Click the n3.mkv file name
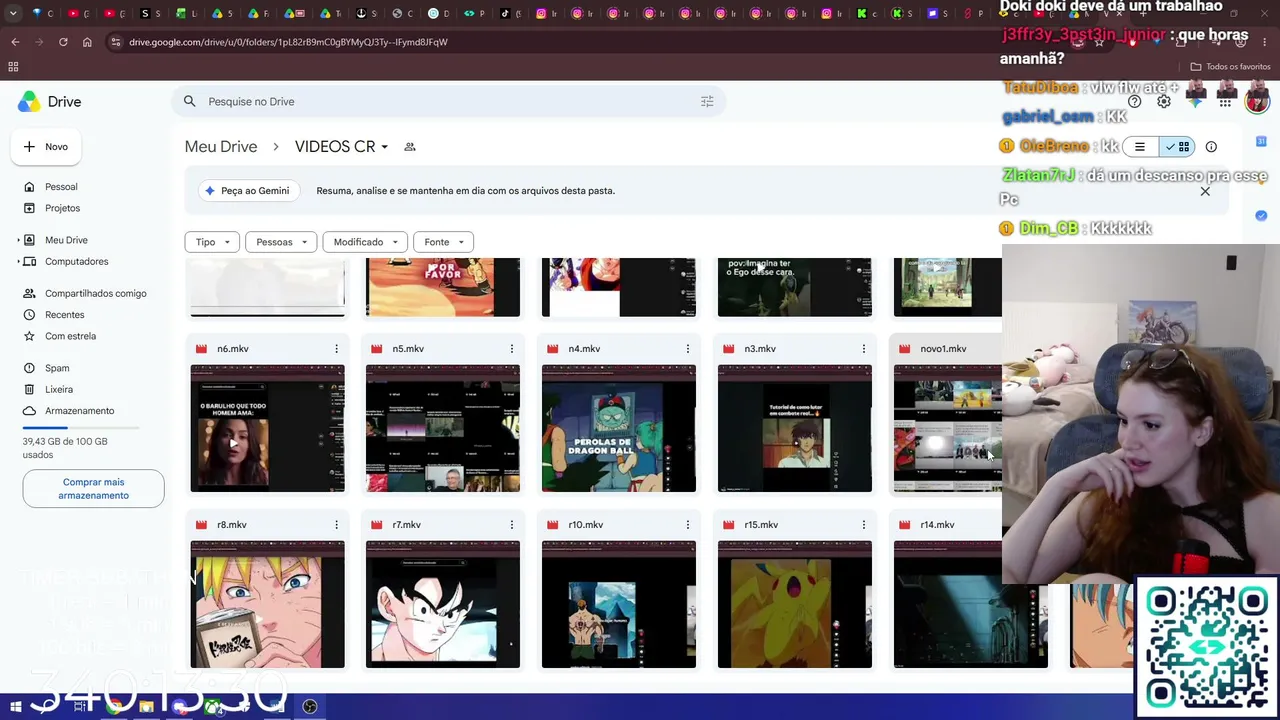 pyautogui.click(x=760, y=349)
